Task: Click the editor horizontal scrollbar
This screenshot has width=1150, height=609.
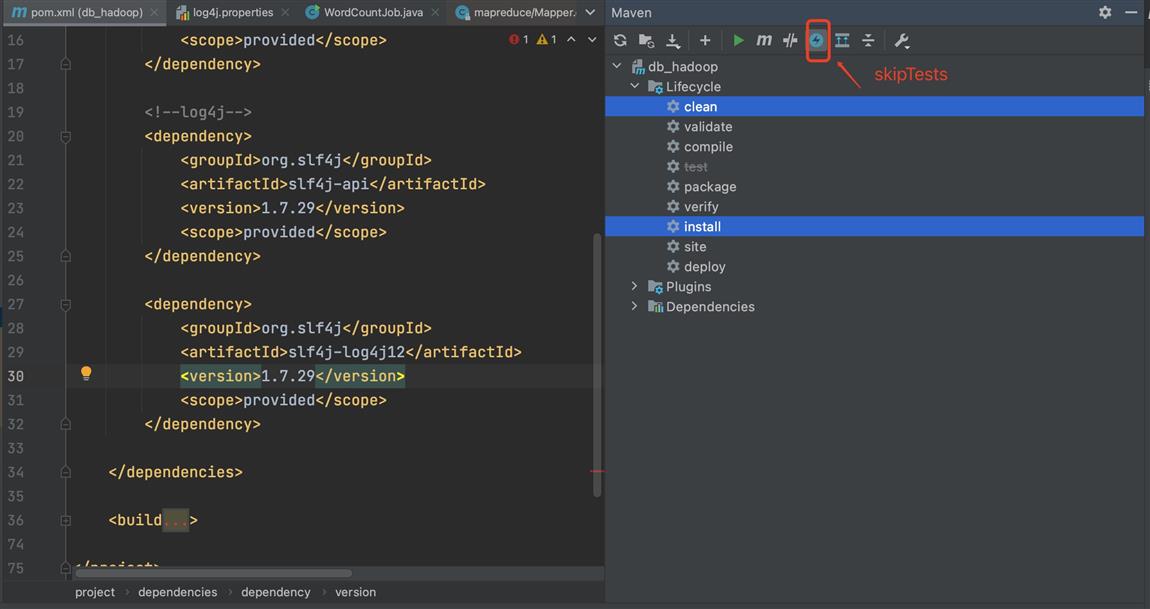Action: tap(214, 573)
